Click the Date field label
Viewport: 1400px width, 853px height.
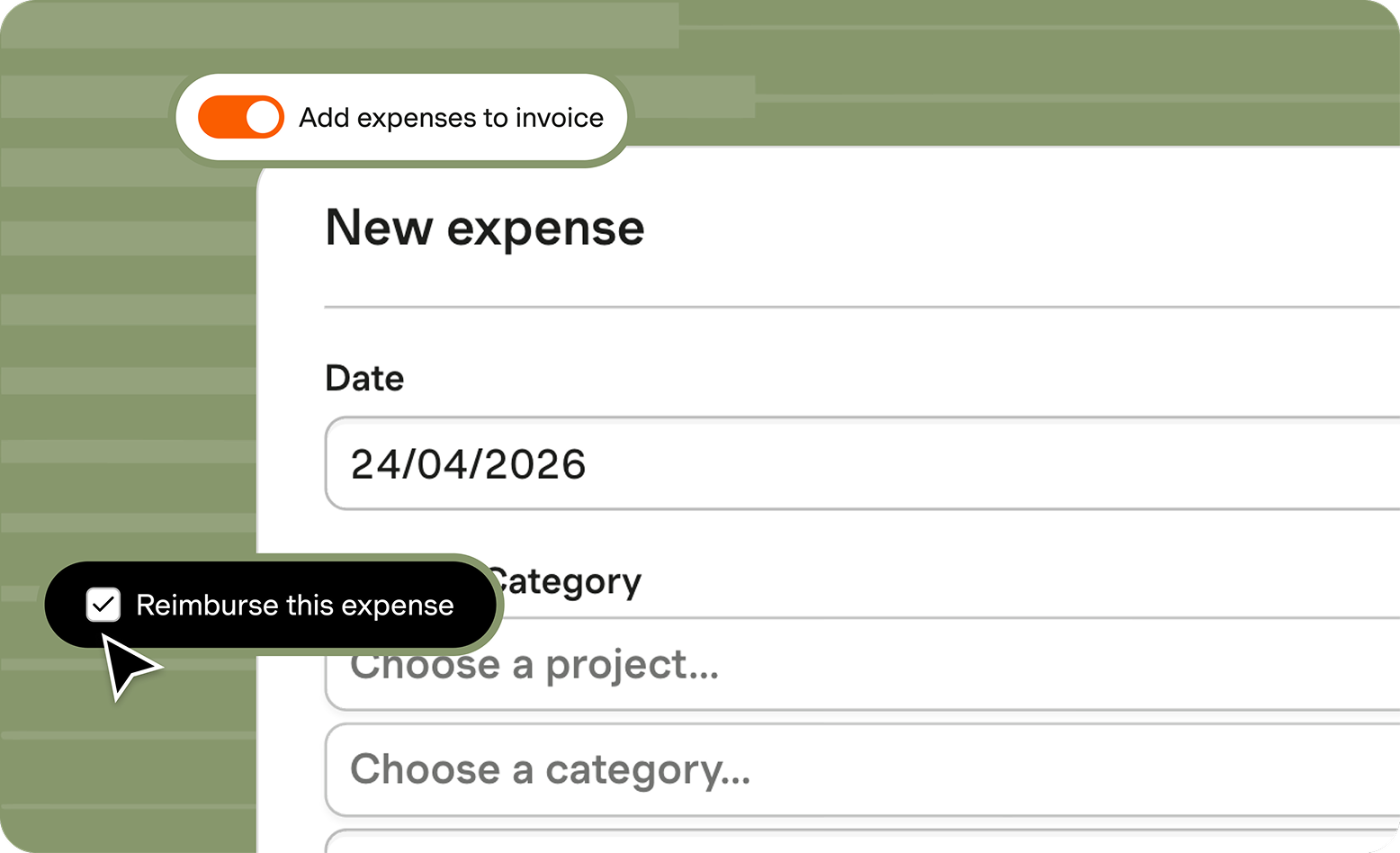(363, 378)
